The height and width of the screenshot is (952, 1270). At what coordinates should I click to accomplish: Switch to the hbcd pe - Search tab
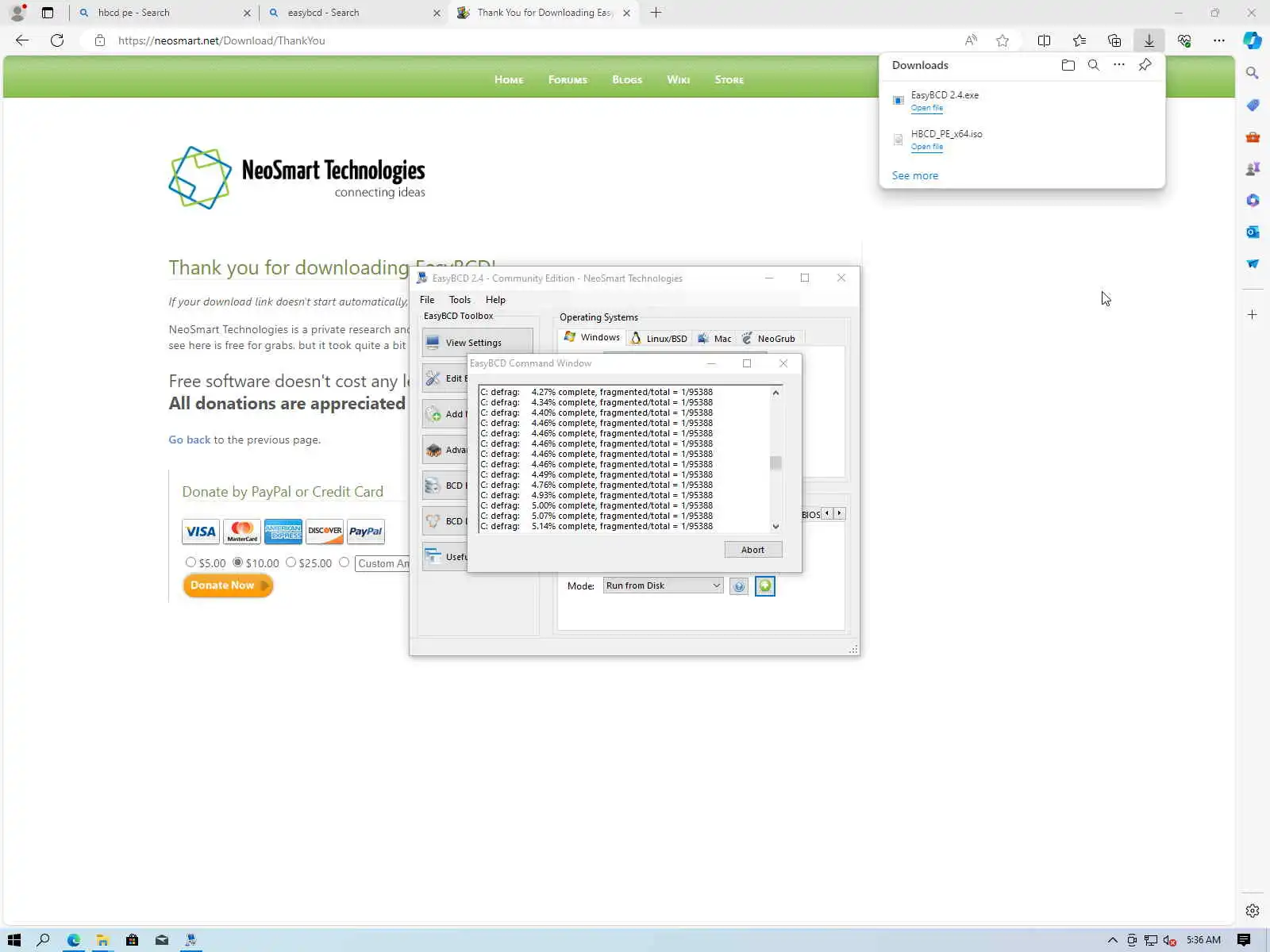164,13
